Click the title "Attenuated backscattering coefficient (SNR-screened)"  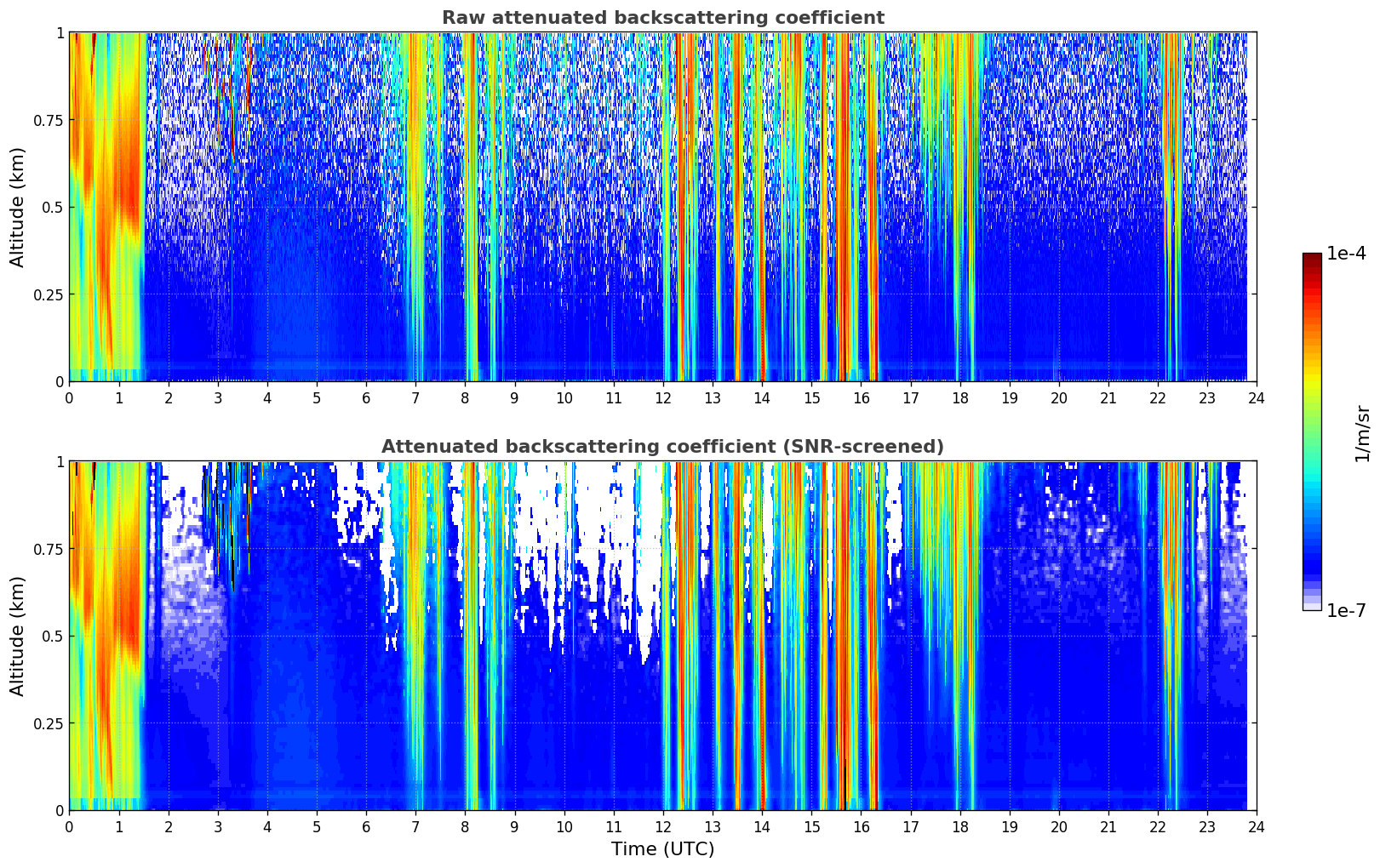click(662, 447)
